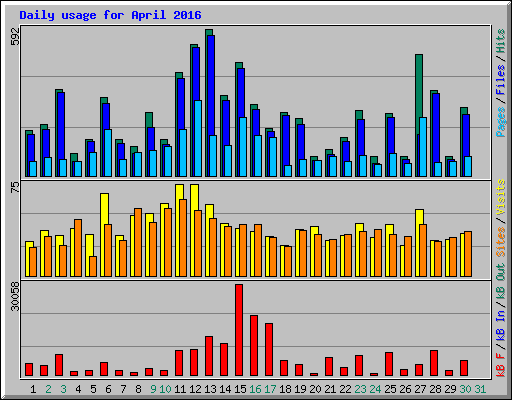The height and width of the screenshot is (400, 512).
Task: Click the short orange Sites bar for day 5
Action: pos(93,266)
